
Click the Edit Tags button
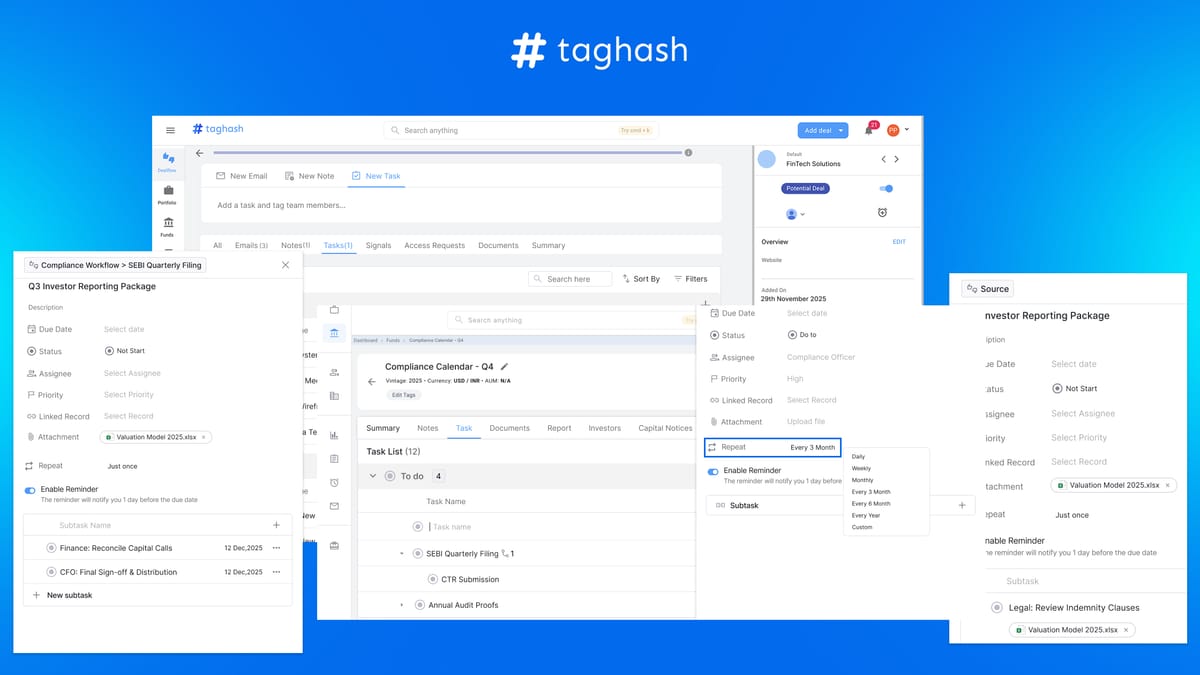[x=404, y=395]
